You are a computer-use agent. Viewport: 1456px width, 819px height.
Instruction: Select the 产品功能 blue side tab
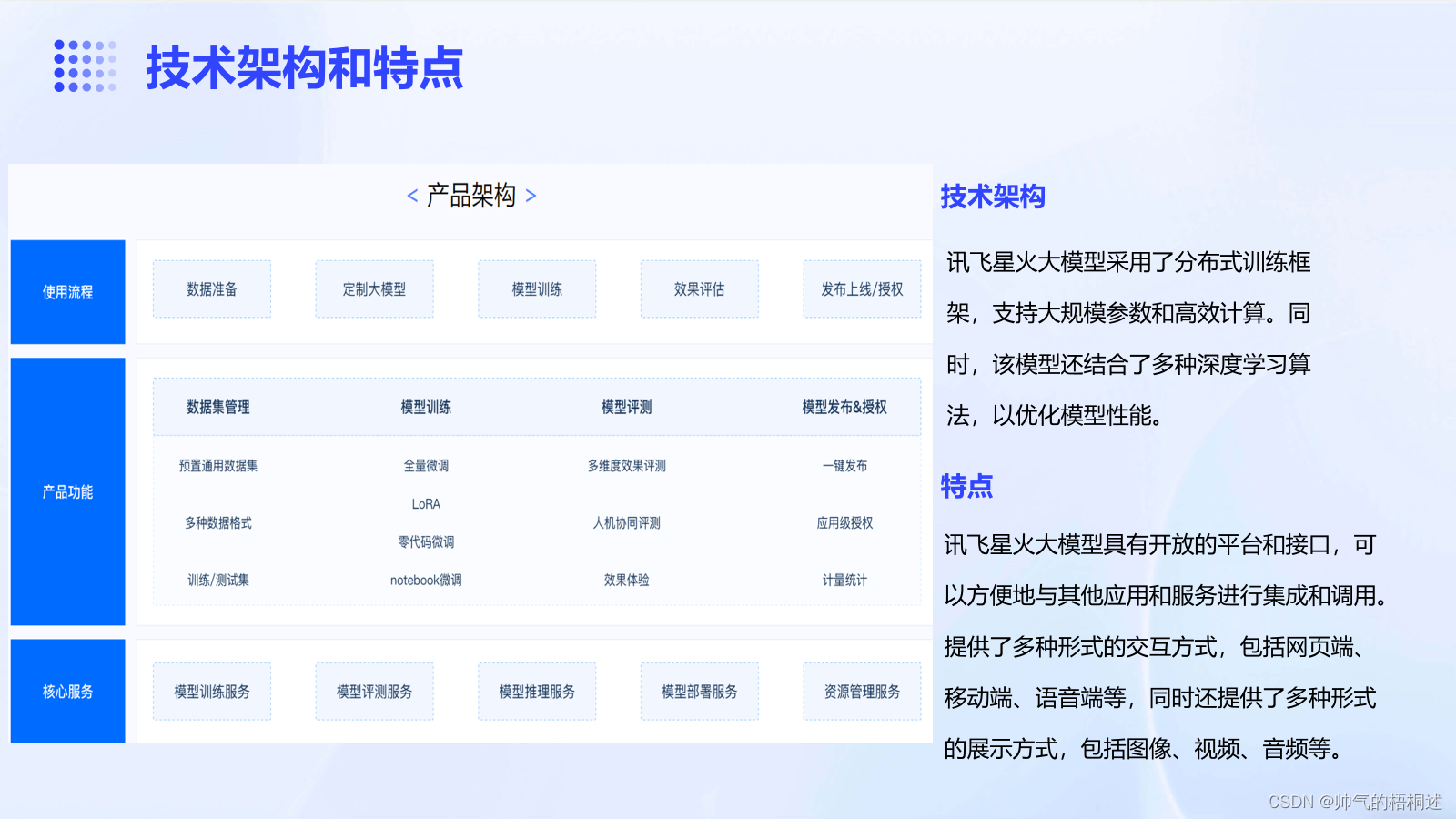coord(67,491)
